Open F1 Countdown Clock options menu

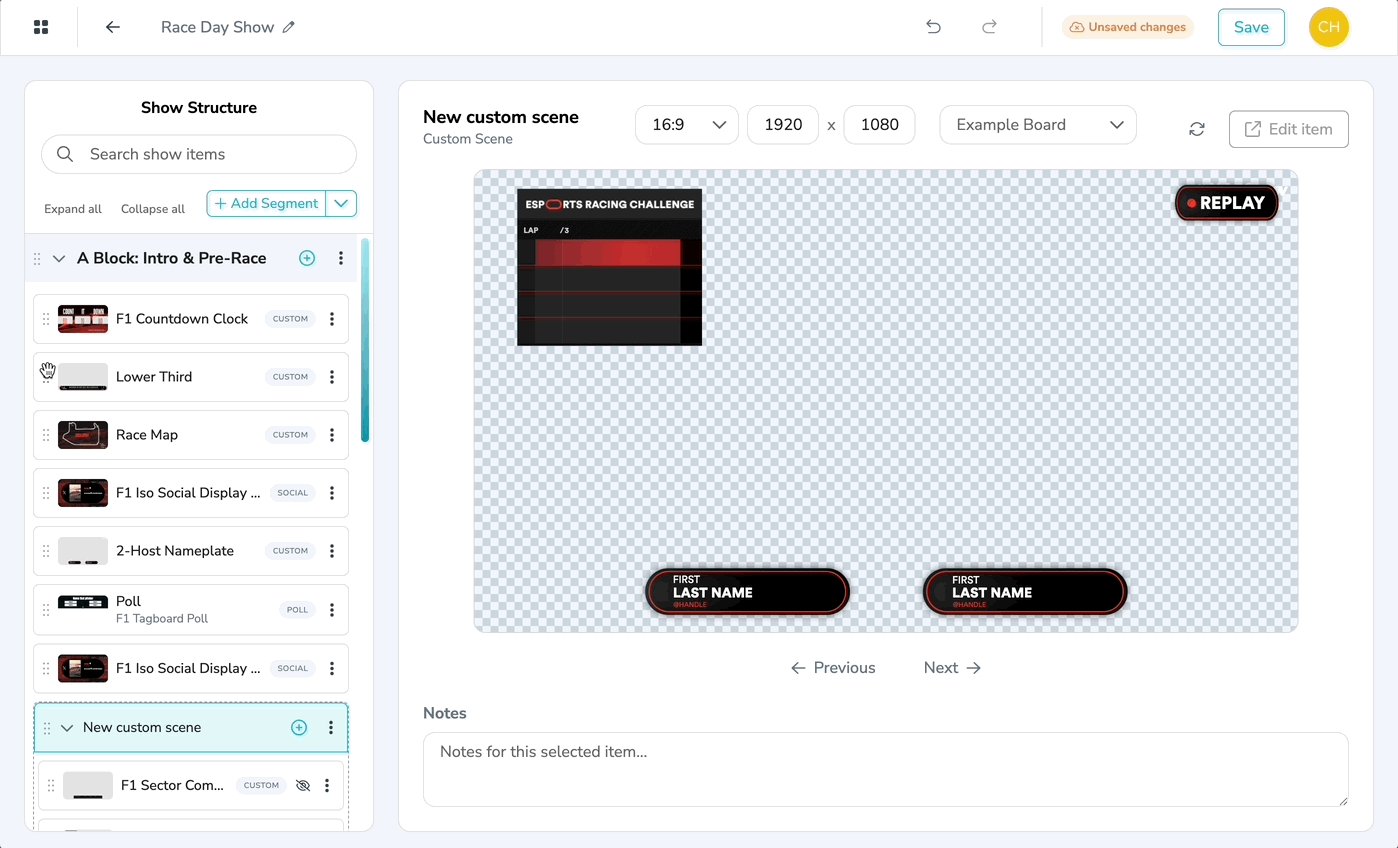point(332,319)
